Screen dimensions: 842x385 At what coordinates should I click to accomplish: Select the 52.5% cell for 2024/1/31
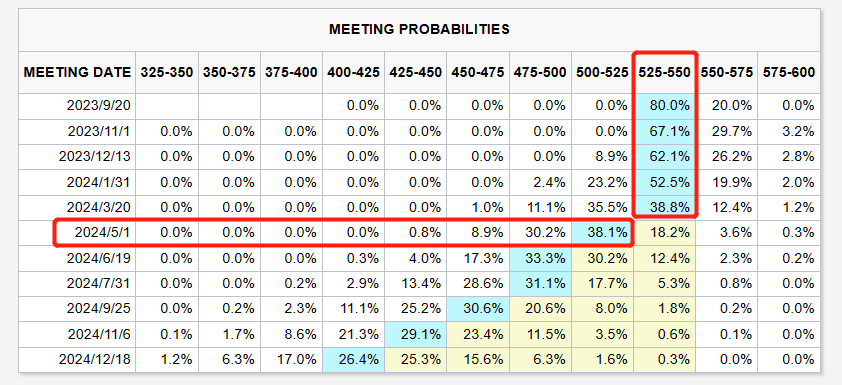click(664, 183)
